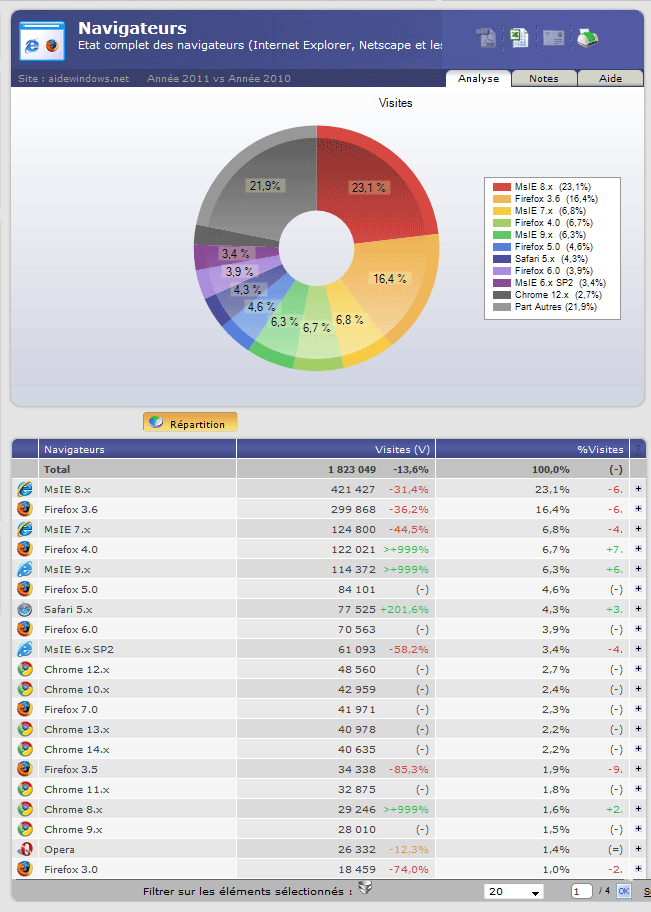
Task: Click the Firefox 5.0 blue legend swatch
Action: click(501, 247)
